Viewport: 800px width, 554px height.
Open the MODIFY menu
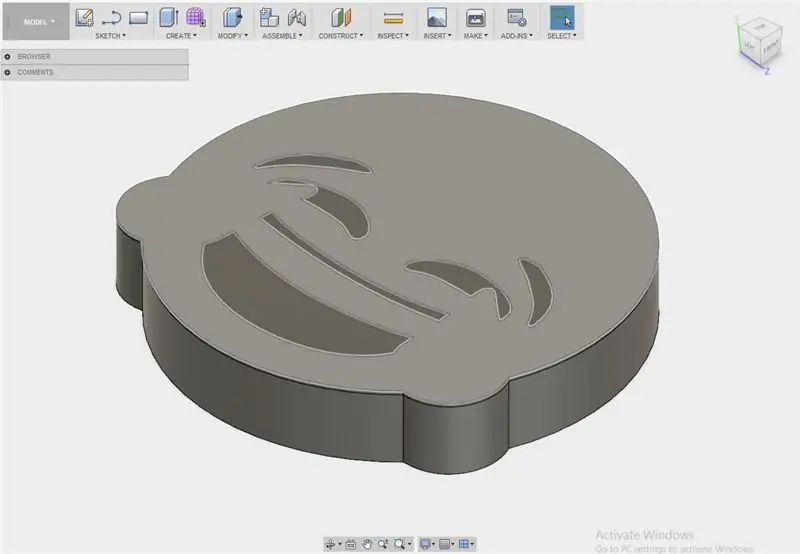(x=233, y=36)
